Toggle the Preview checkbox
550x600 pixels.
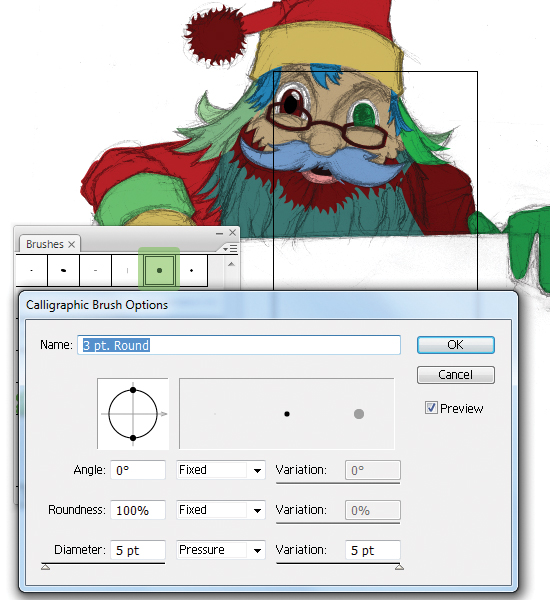click(431, 408)
